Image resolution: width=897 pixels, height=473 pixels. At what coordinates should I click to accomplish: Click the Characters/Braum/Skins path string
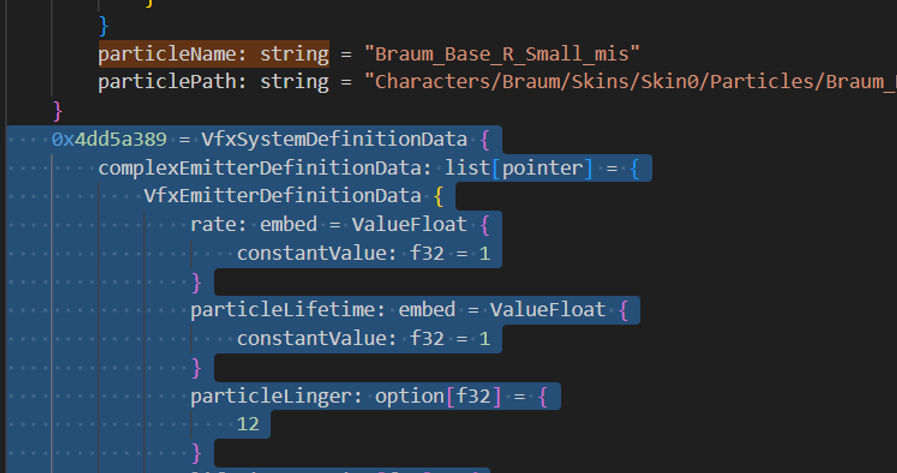[x=630, y=81]
